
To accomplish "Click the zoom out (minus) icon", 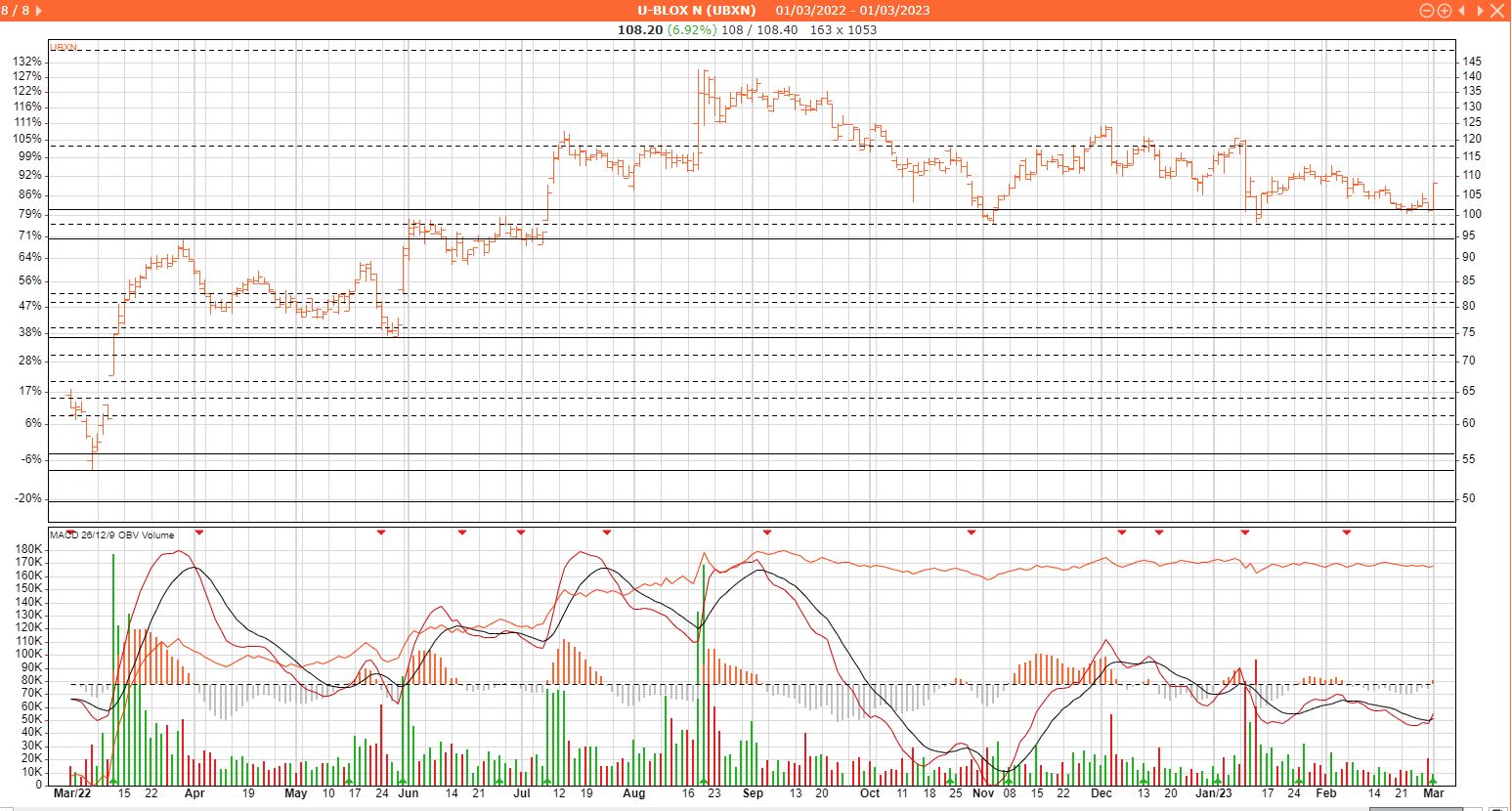I will [1426, 10].
